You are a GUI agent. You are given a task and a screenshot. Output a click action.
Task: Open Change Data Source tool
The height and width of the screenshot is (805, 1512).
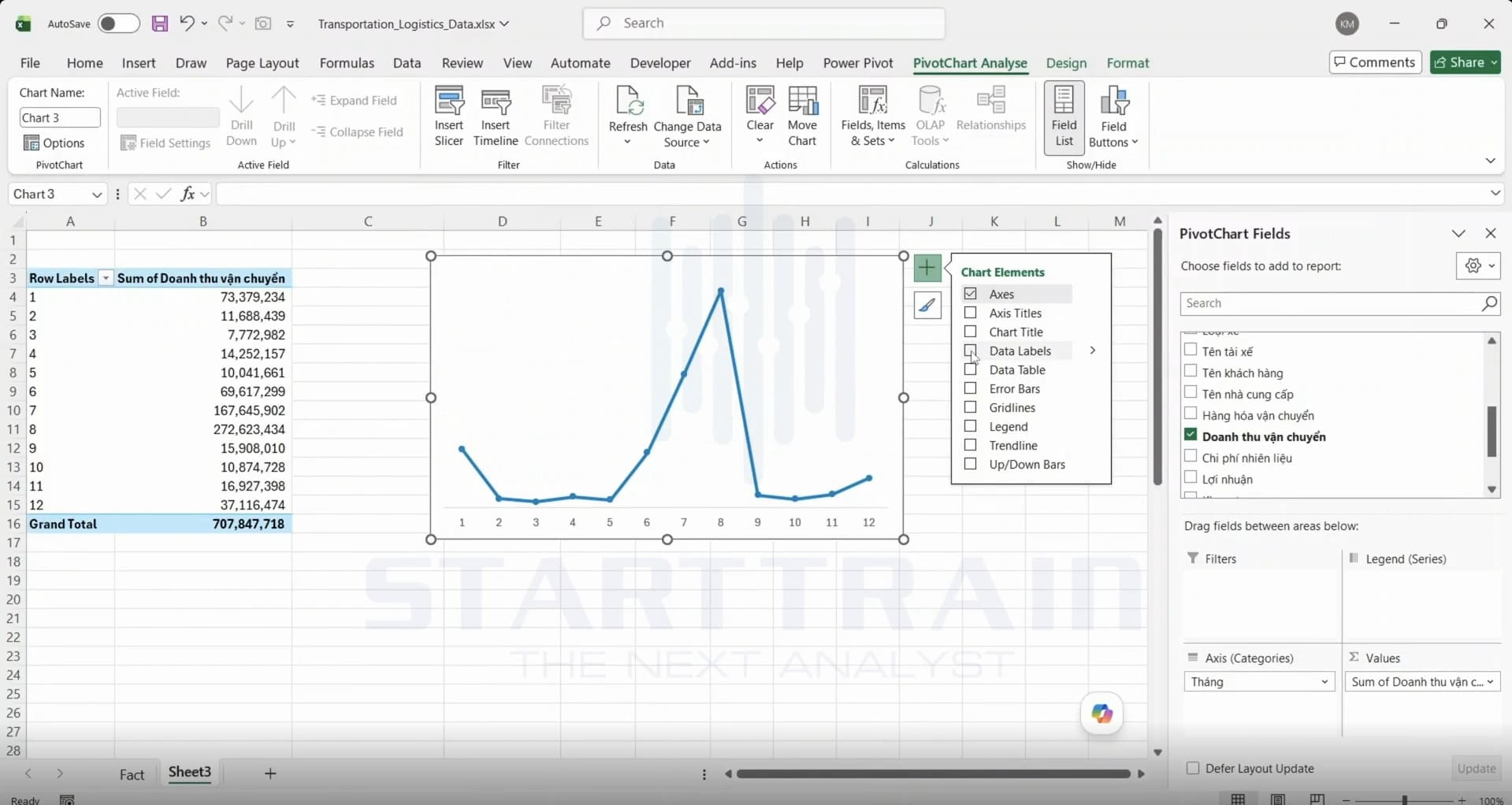point(687,117)
